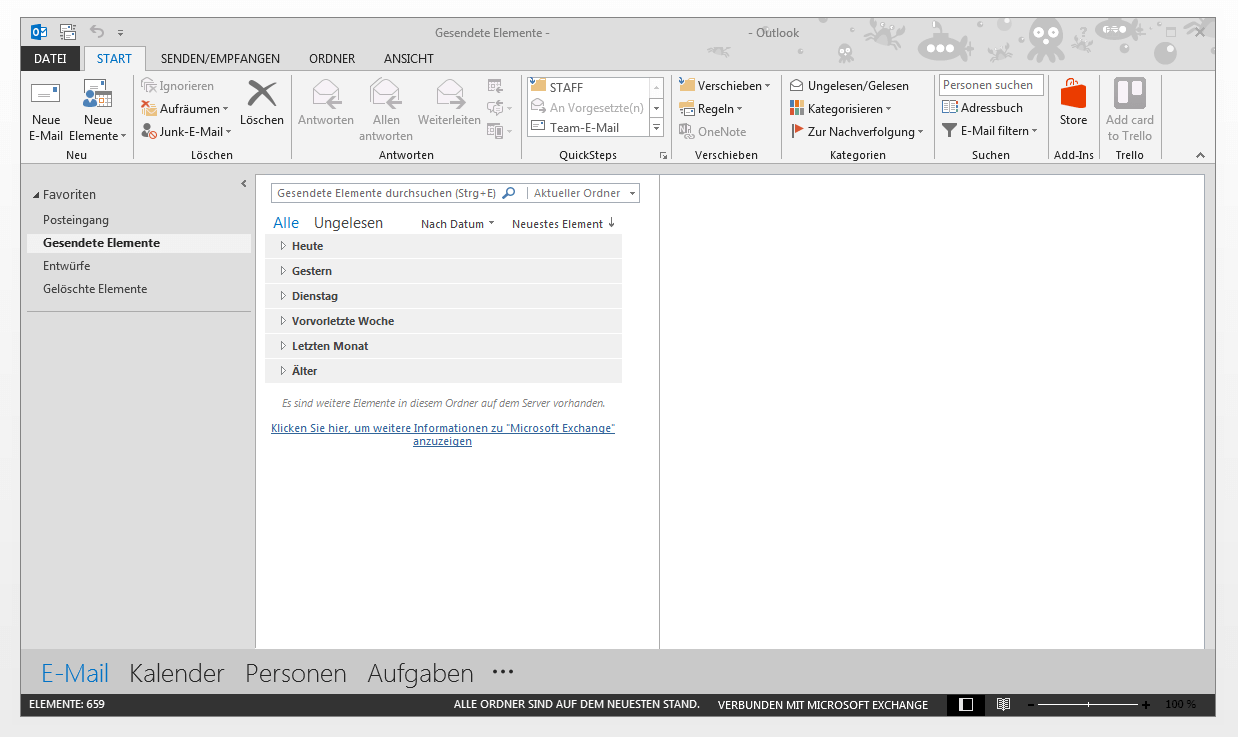Click inside the Personen suchen field
The width and height of the screenshot is (1238, 737).
991,85
